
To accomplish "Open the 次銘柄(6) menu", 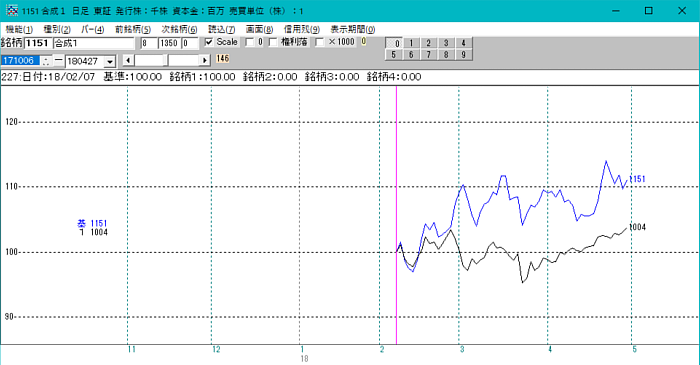I will click(179, 29).
